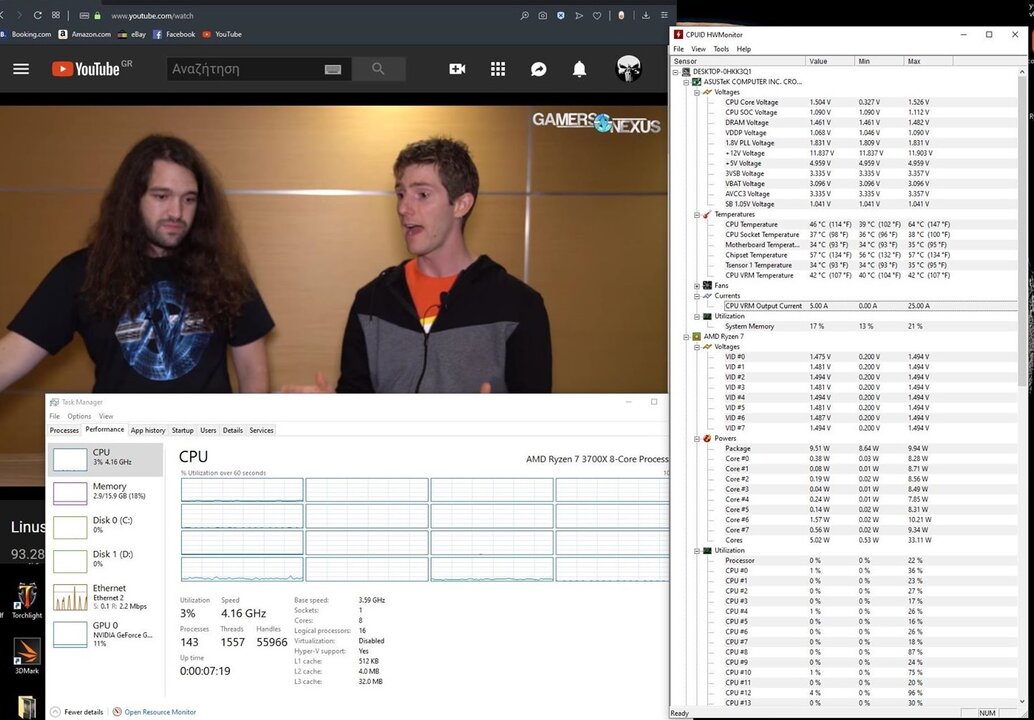This screenshot has height=720, width=1034.
Task: Open the 3DMark desktop shortcut
Action: 27,656
